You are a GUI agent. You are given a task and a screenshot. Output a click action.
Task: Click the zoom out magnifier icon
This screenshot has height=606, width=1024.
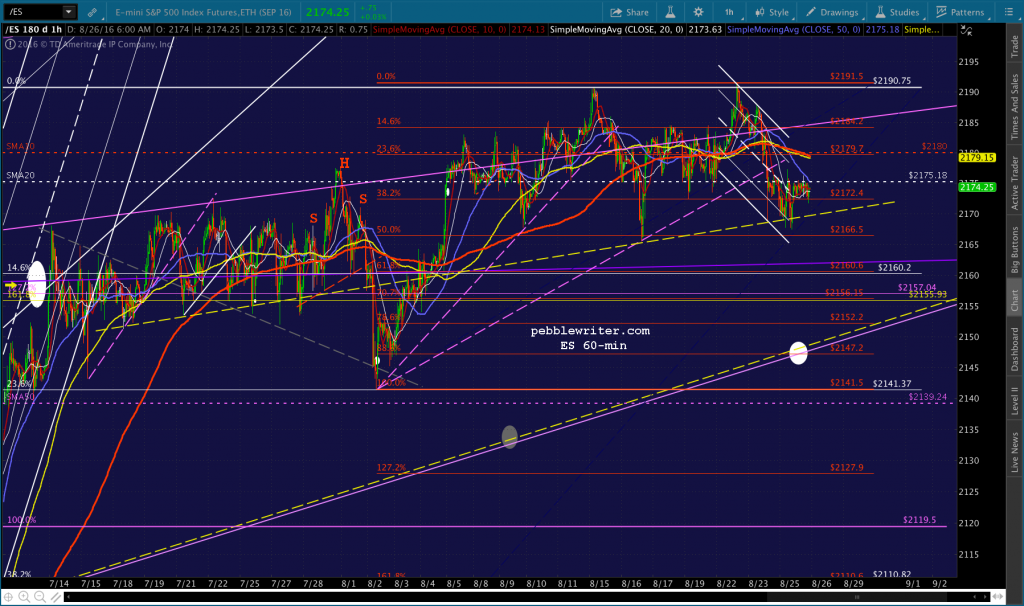click(40, 597)
